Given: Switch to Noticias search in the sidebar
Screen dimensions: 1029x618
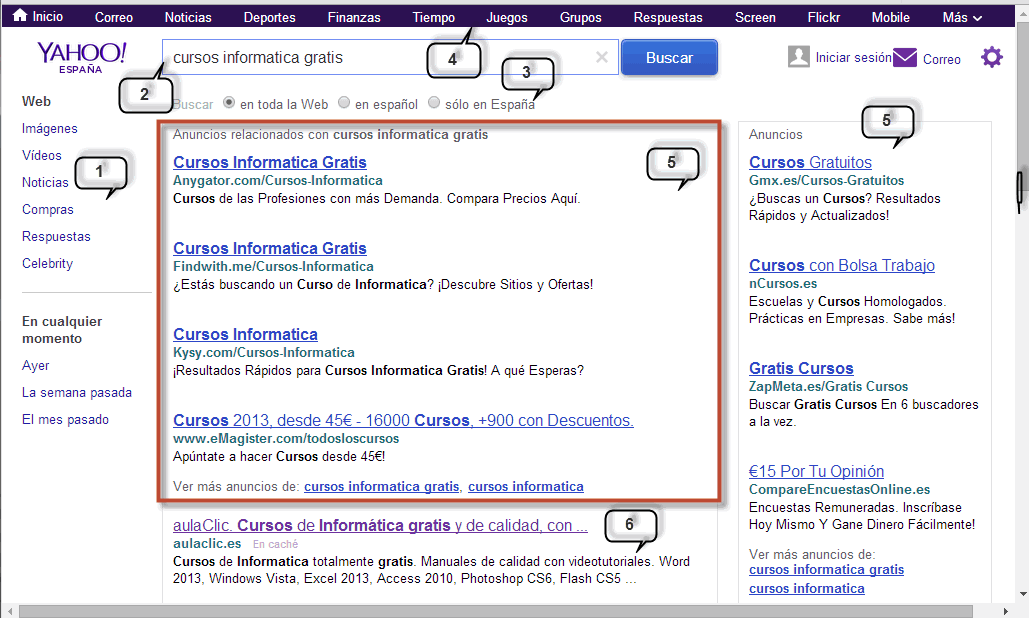Looking at the screenshot, I should click(45, 182).
